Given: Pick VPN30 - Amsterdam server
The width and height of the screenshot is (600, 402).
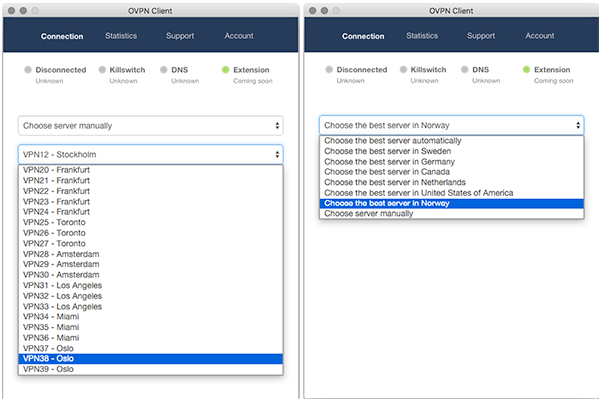Looking at the screenshot, I should coord(150,275).
